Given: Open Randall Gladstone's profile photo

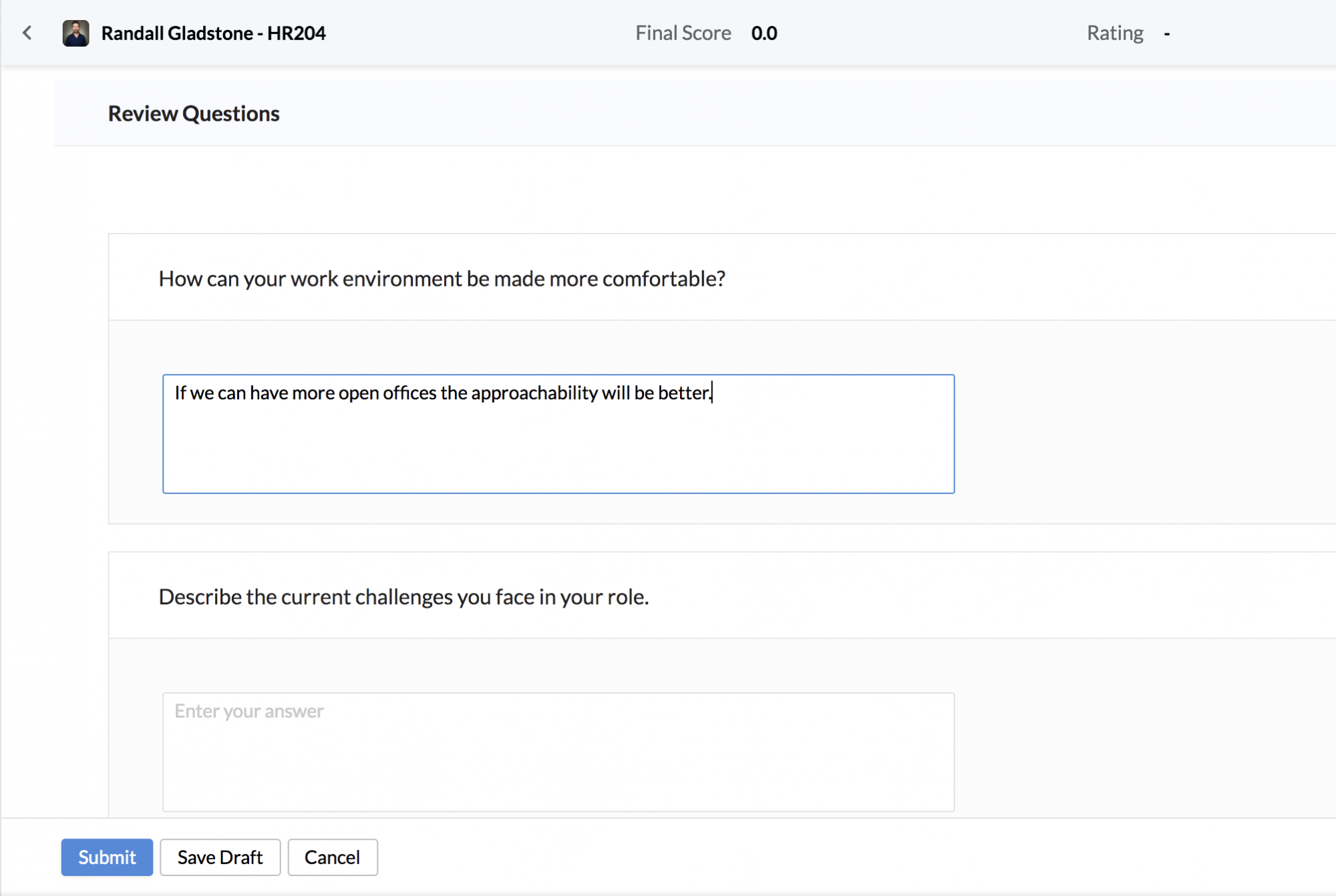Looking at the screenshot, I should (75, 33).
